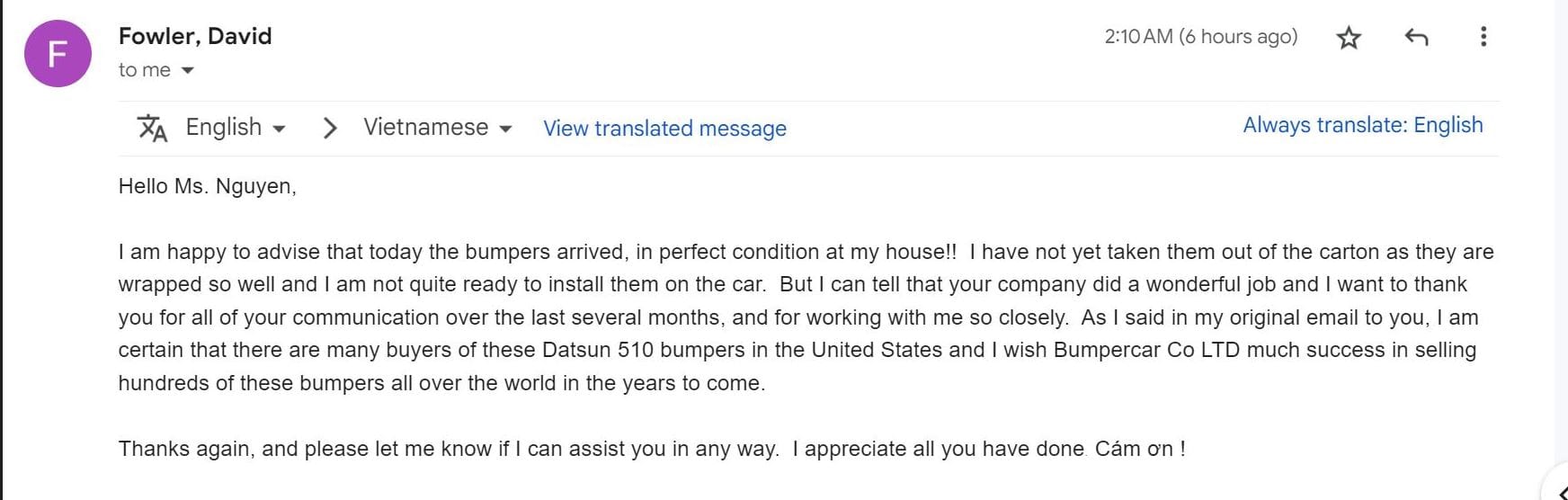Open the English source language dropdown

pyautogui.click(x=236, y=128)
